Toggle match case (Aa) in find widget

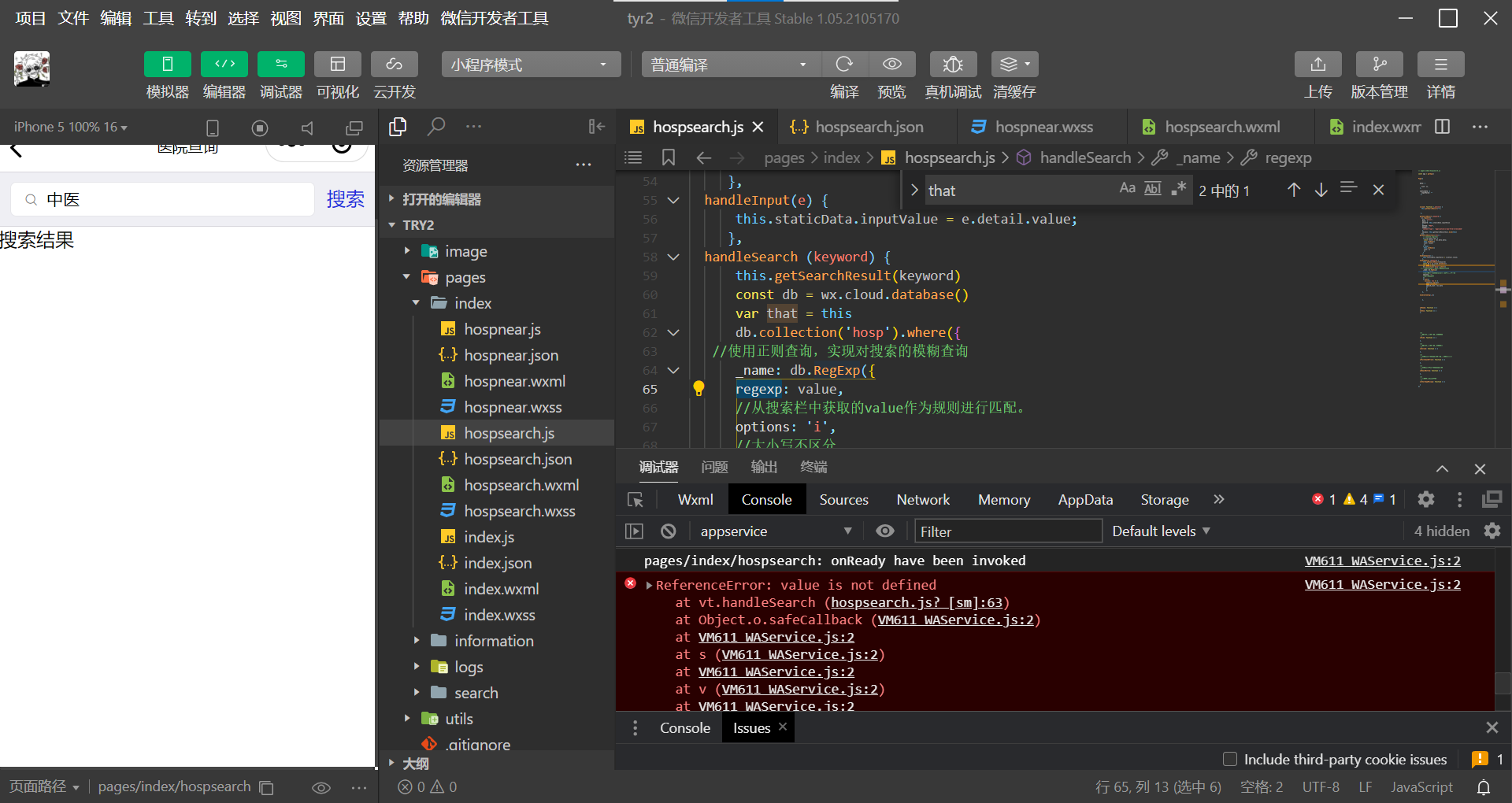click(x=1128, y=188)
